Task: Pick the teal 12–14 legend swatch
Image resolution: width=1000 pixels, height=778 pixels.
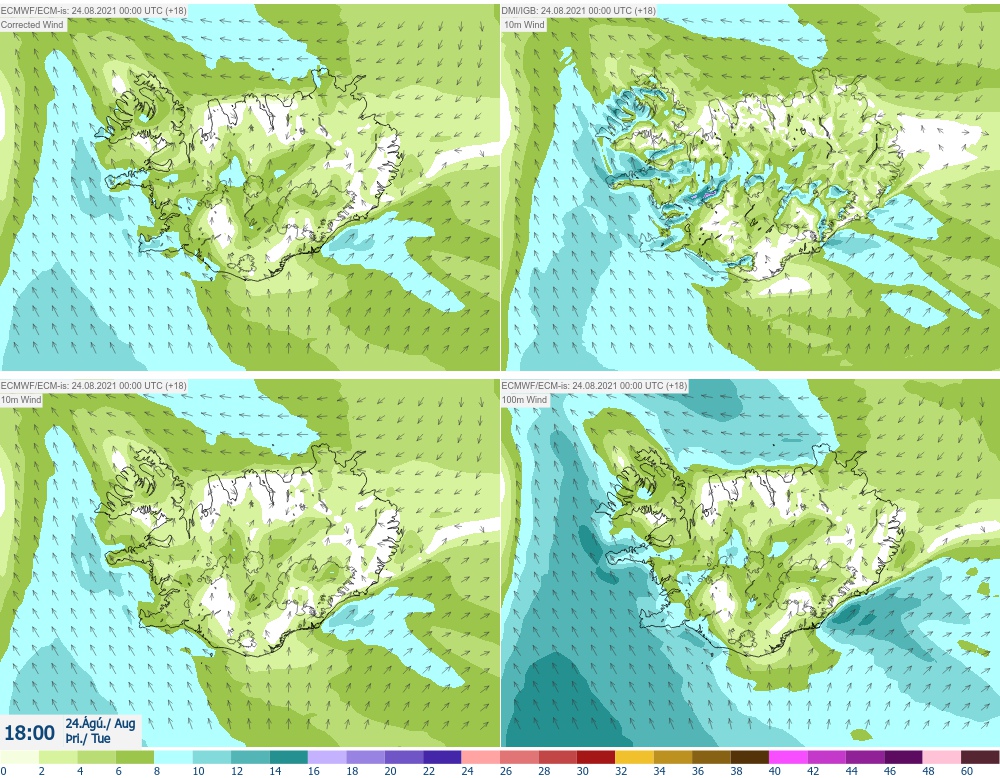Action: tap(250, 757)
